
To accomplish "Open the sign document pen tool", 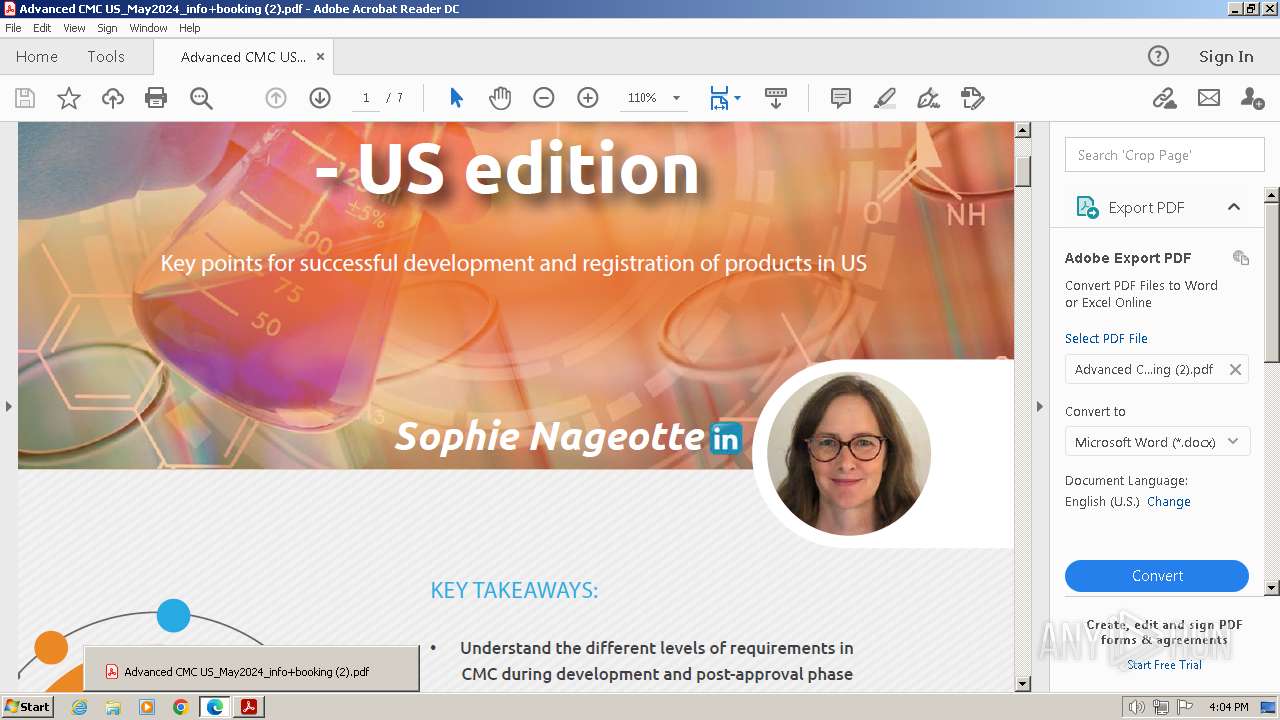I will (929, 98).
